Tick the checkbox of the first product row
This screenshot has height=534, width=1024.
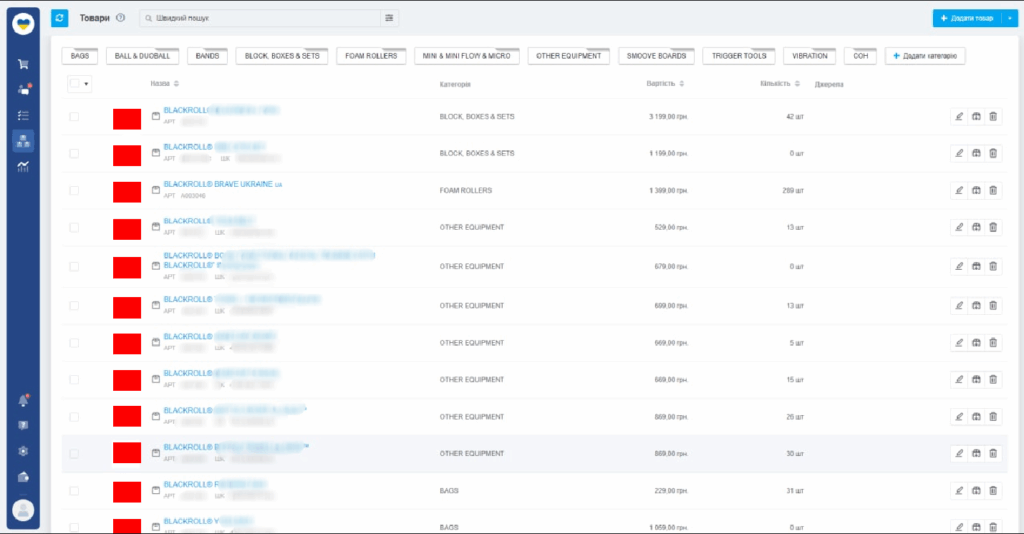(74, 117)
